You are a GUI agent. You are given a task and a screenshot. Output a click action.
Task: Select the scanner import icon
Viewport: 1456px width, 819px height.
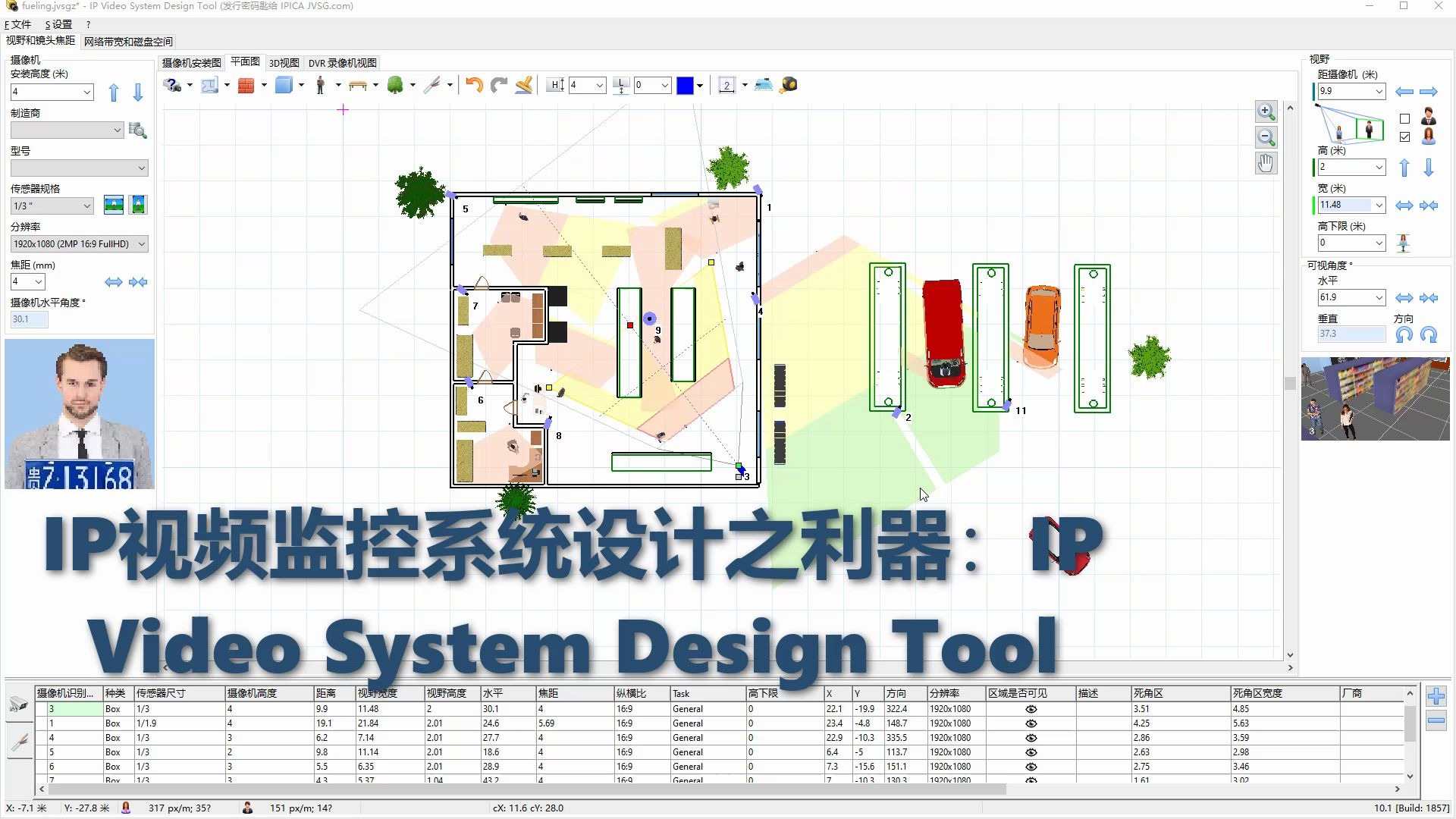pyautogui.click(x=764, y=85)
